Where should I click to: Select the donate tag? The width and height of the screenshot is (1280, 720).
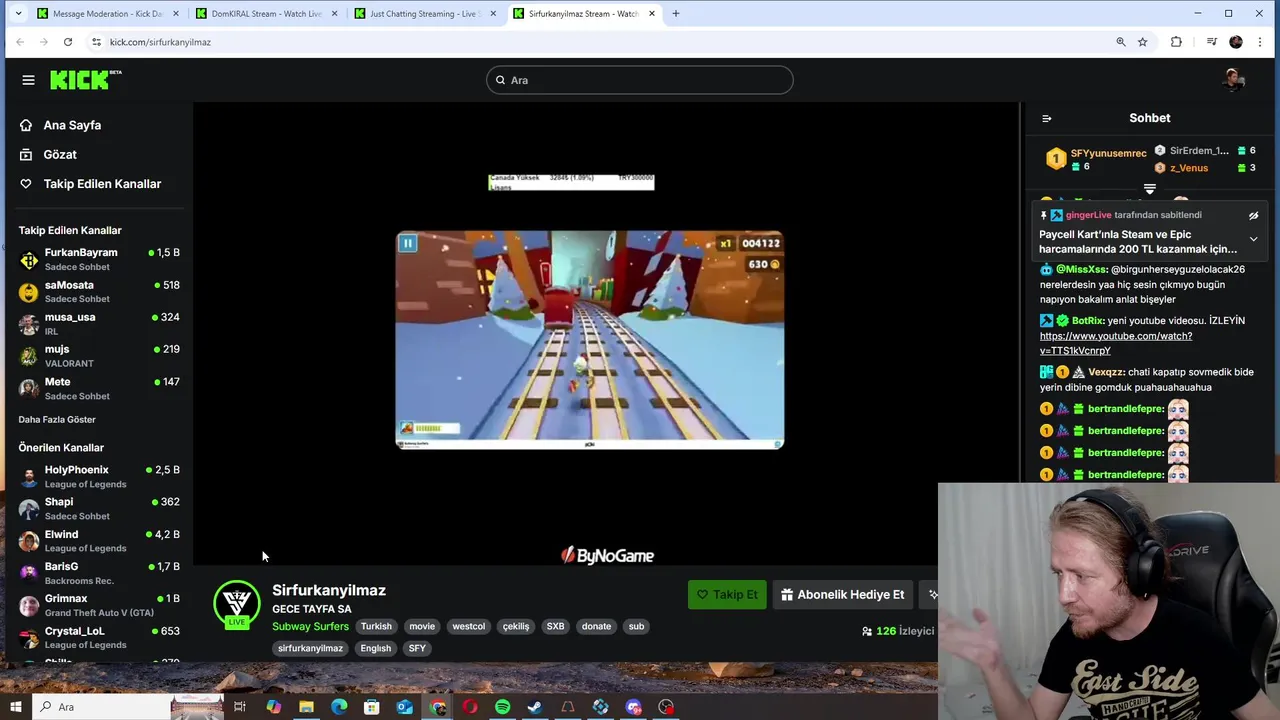coord(596,626)
